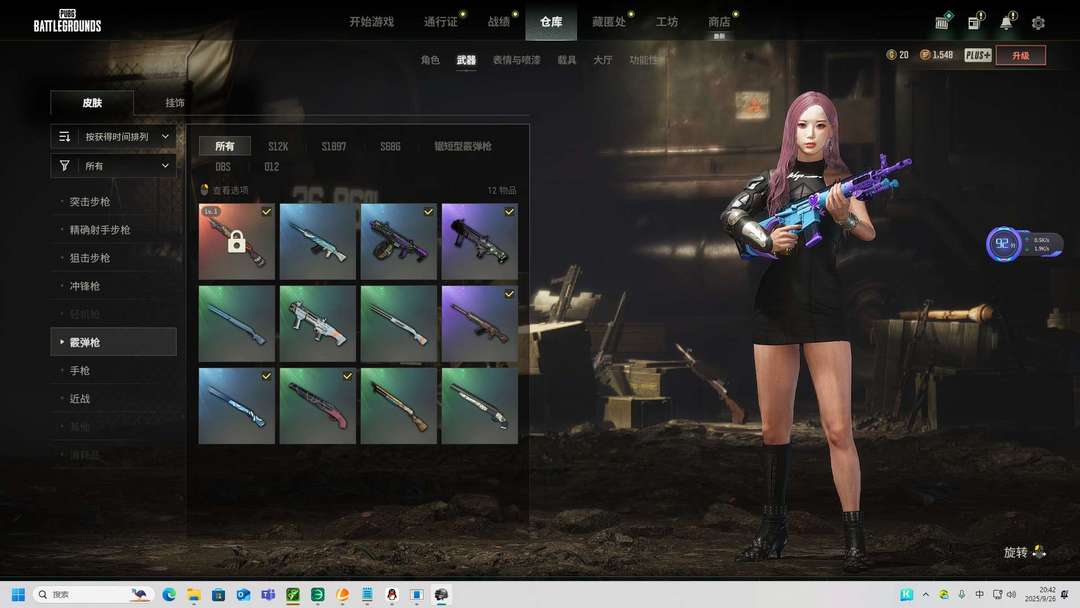Image resolution: width=1080 pixels, height=608 pixels.
Task: Select the 突击步枪 weapon category
Action: click(x=90, y=202)
